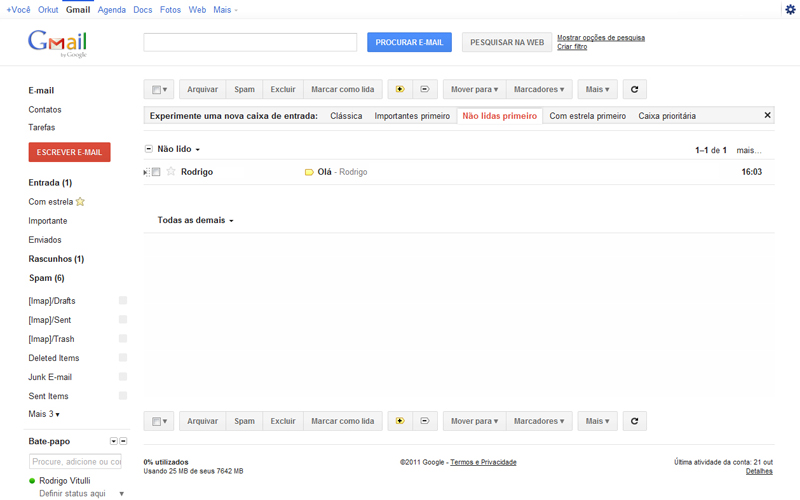Viewport: 800px width, 500px height.
Task: Open Mostrar opções de pesquisa link
Action: tap(601, 38)
